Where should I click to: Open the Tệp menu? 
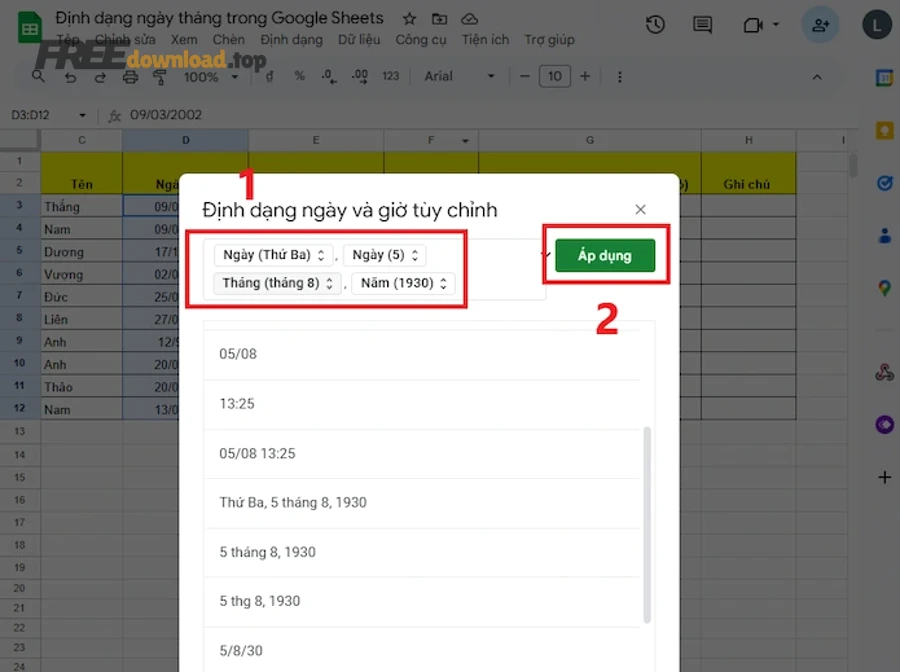coord(68,40)
